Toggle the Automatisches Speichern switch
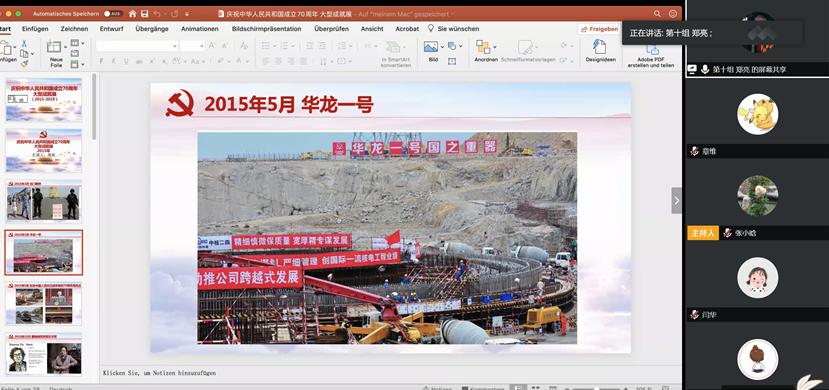Viewport: 829px width, 390px height. (113, 14)
